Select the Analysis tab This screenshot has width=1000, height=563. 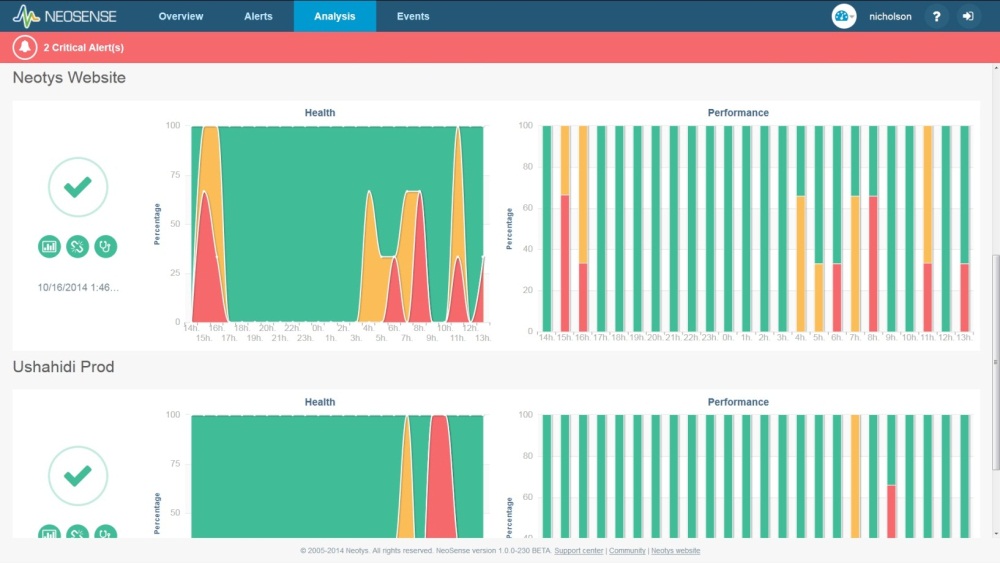(x=334, y=17)
